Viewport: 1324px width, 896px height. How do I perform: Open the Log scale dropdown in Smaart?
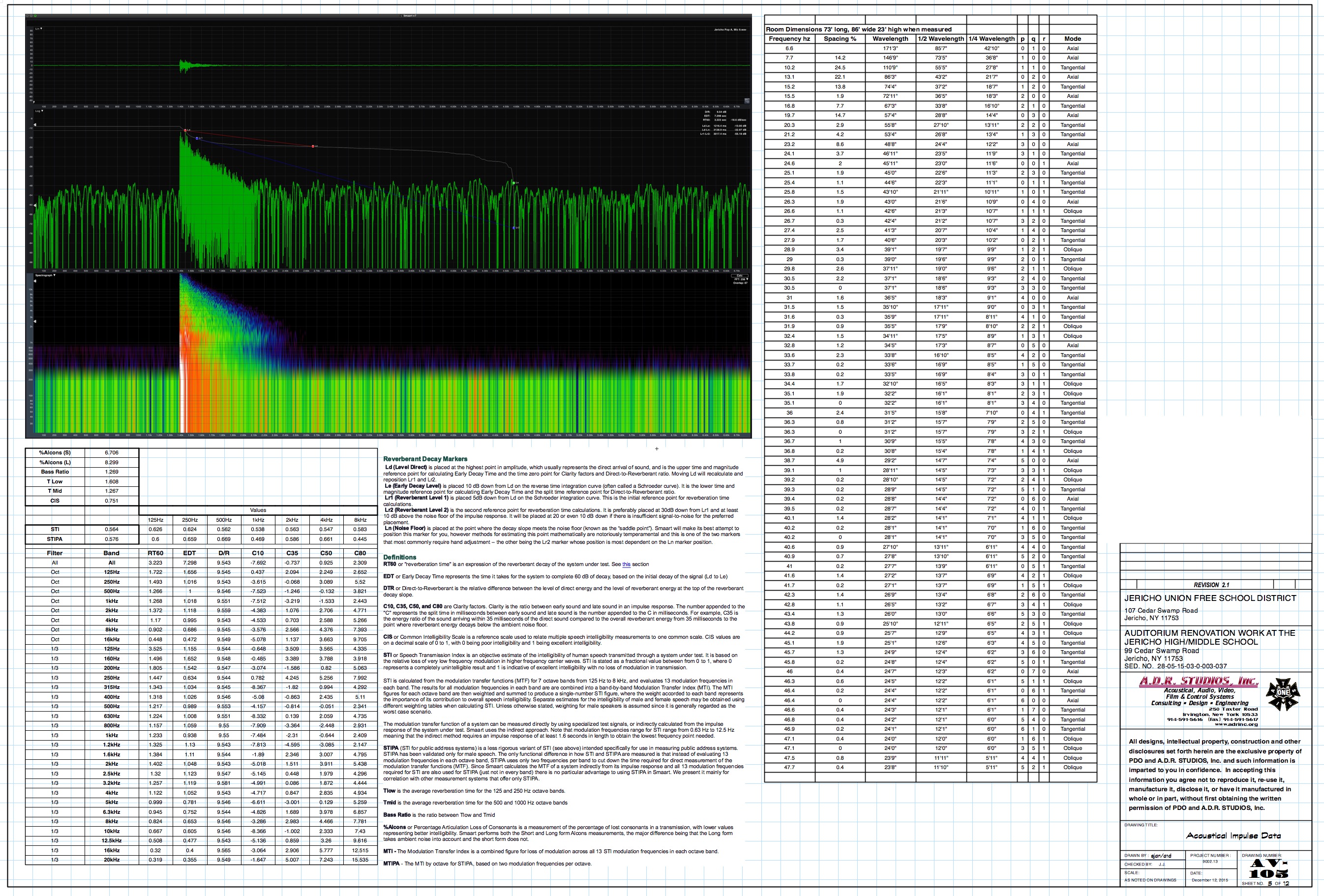point(38,111)
